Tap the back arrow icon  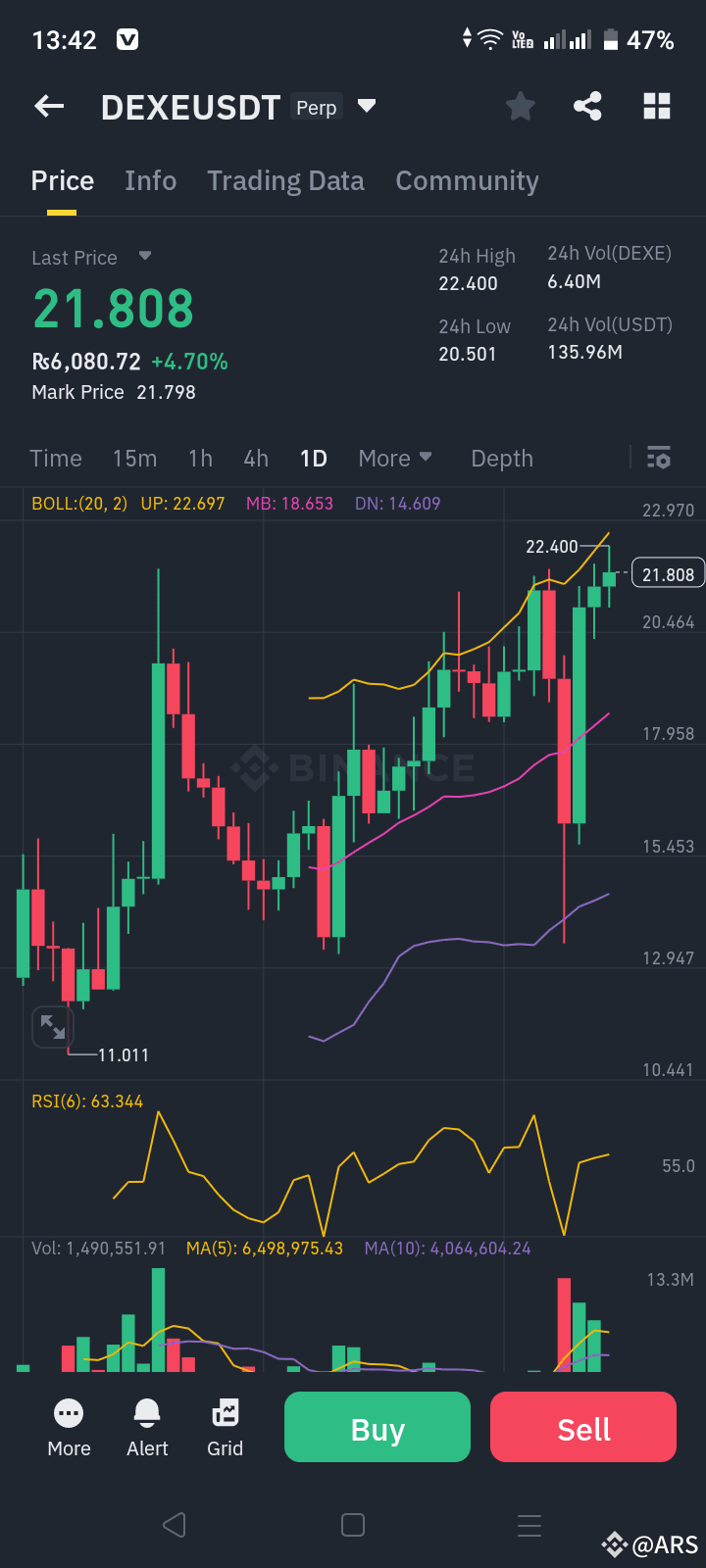coord(49,107)
